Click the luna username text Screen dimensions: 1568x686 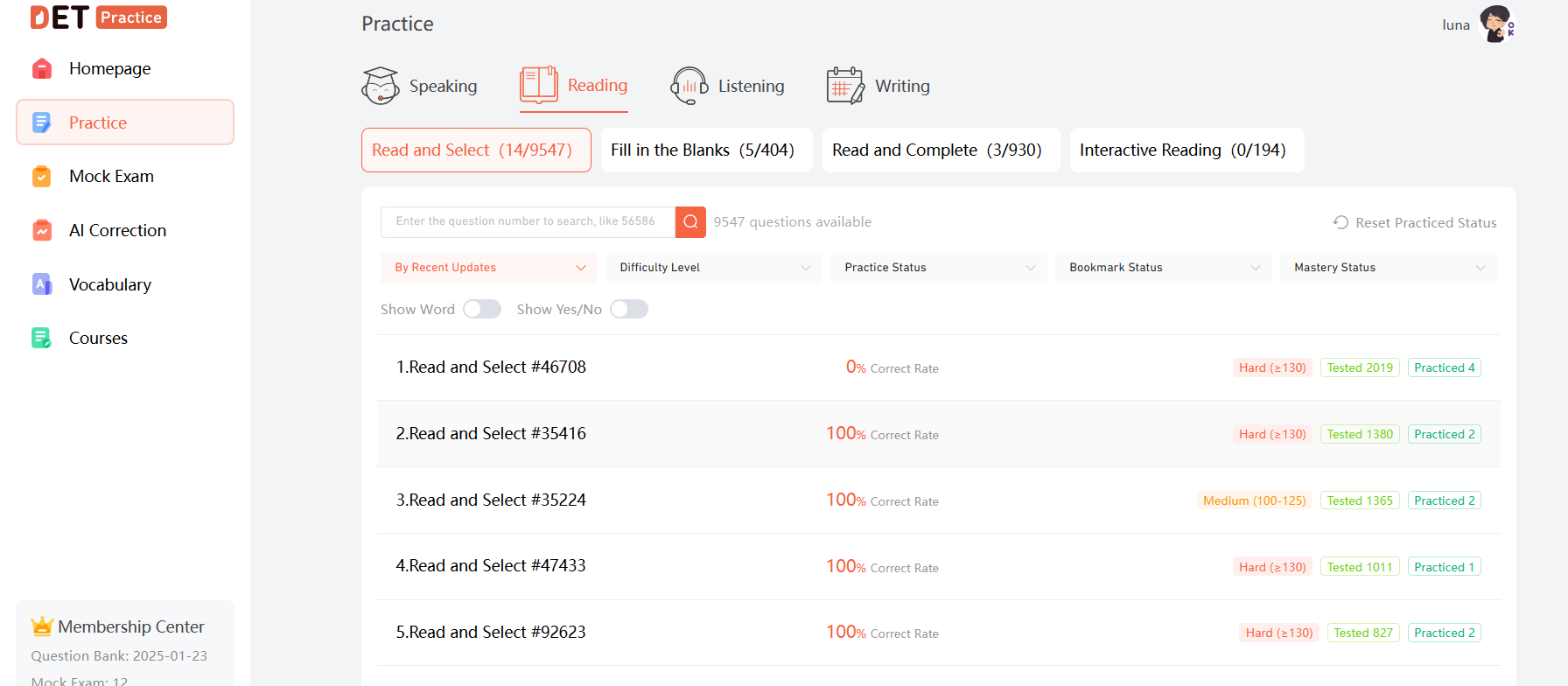(1456, 24)
